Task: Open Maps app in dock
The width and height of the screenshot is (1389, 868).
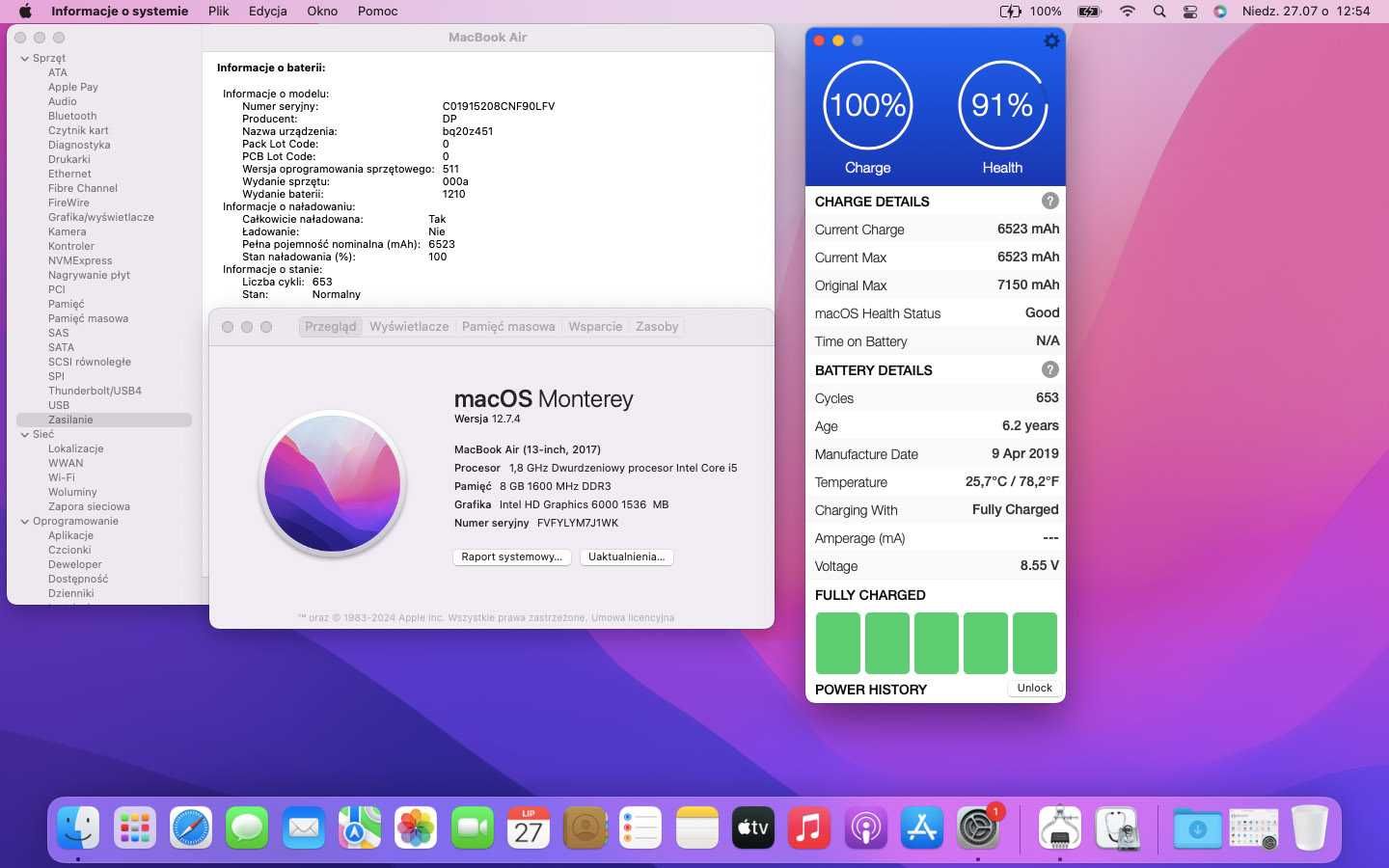Action: coord(360,827)
